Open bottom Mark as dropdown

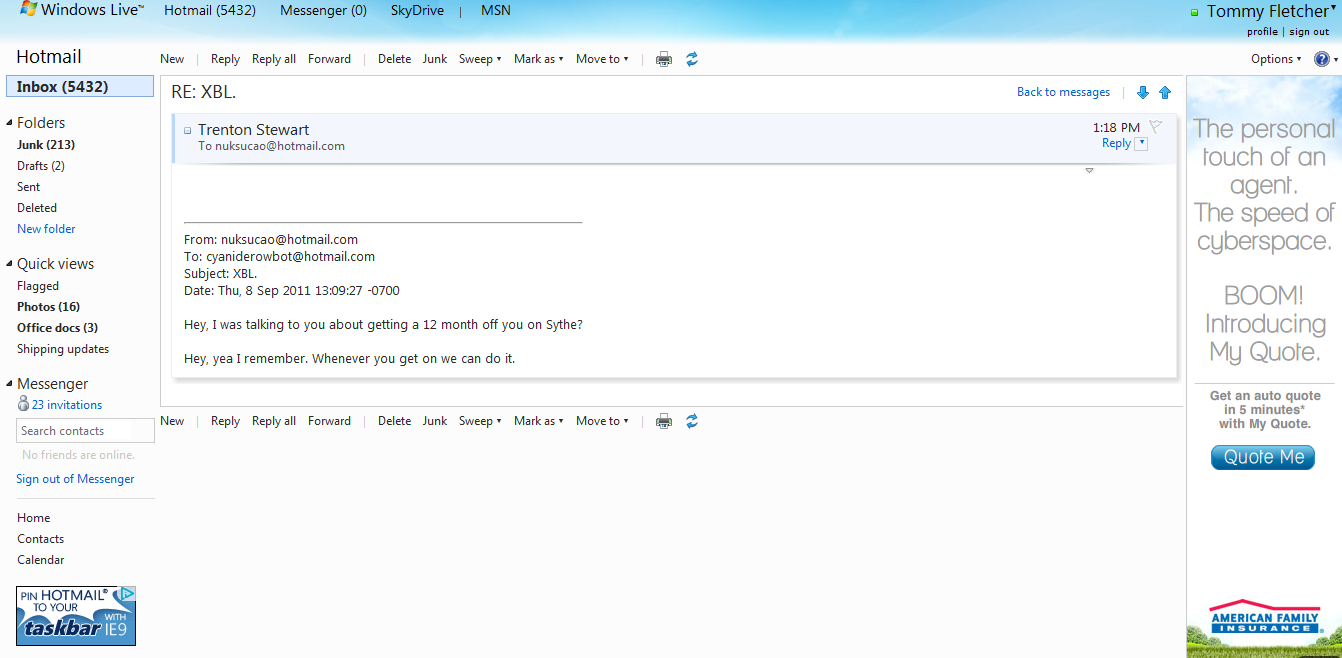(x=539, y=421)
